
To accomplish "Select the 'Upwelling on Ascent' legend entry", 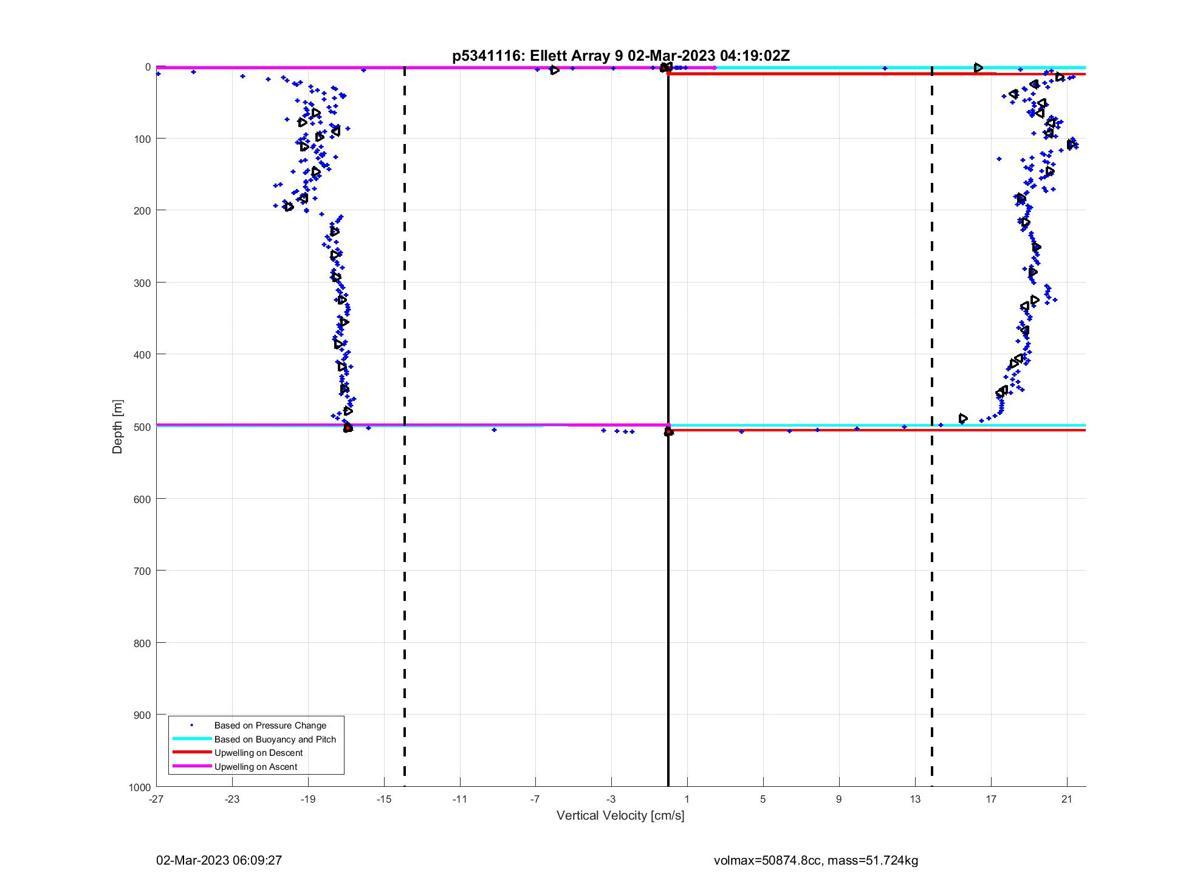I will (256, 766).
